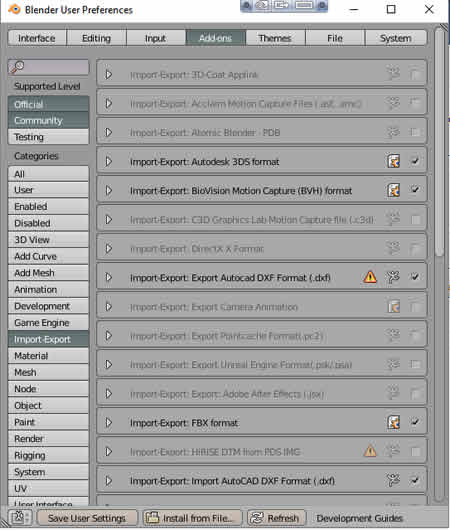Click the community icon on C3D Graphics Lab row

[x=393, y=219]
